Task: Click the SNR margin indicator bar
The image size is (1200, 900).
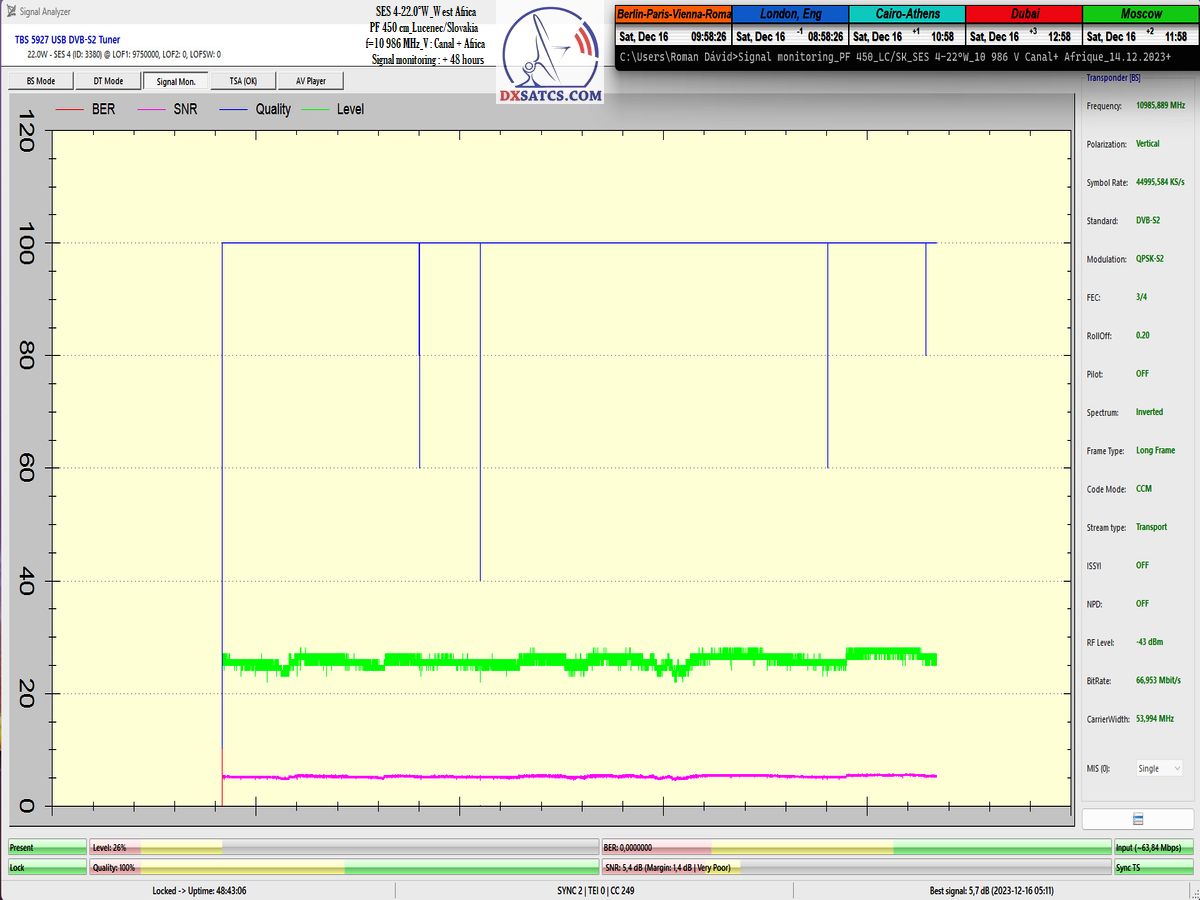Action: click(x=856, y=868)
